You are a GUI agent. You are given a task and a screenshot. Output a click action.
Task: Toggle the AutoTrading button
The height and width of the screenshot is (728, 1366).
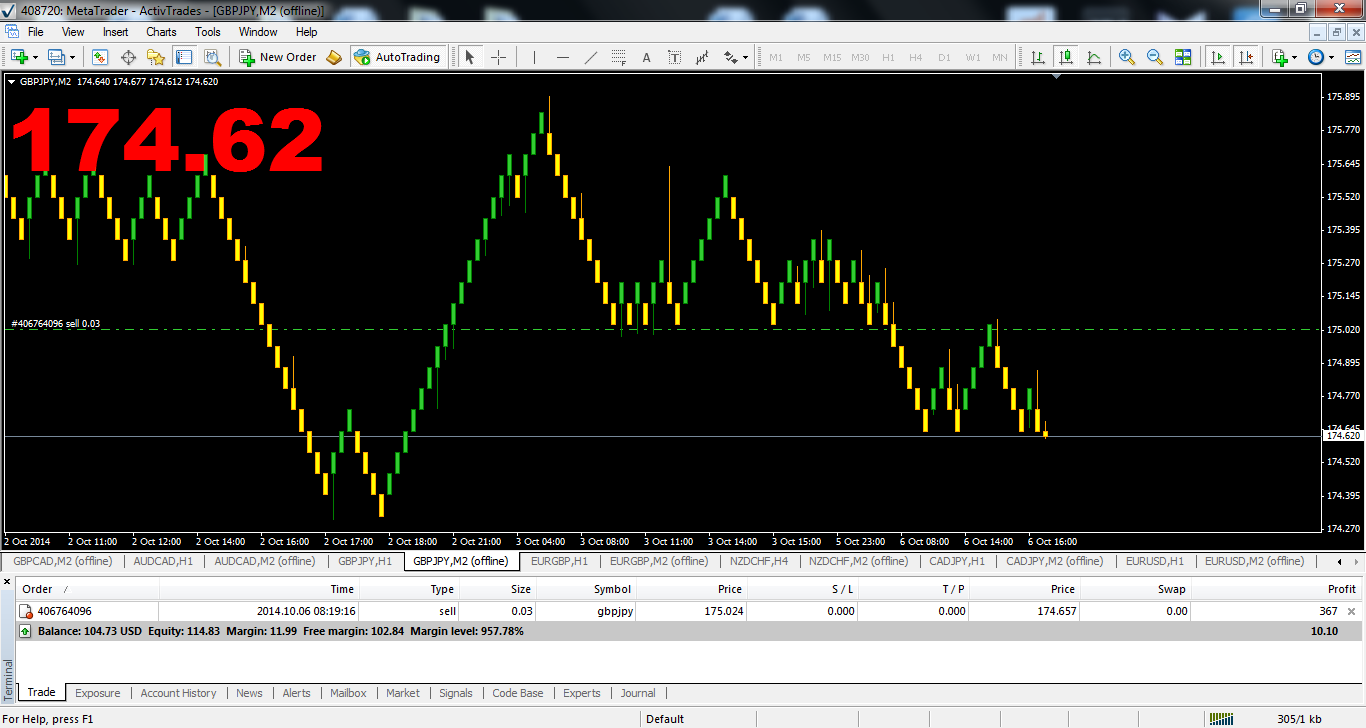[397, 57]
